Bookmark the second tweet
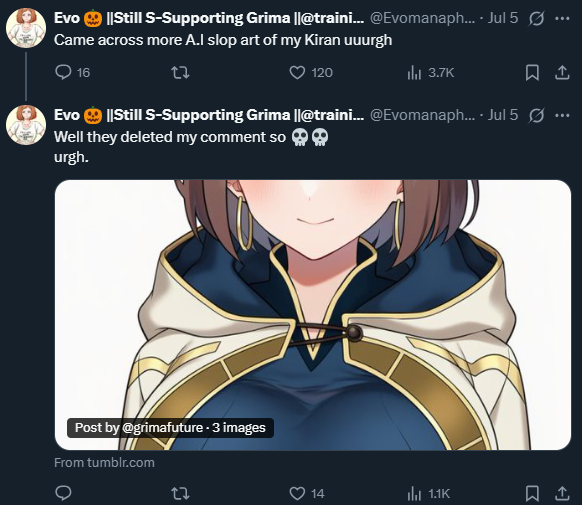 coord(532,493)
